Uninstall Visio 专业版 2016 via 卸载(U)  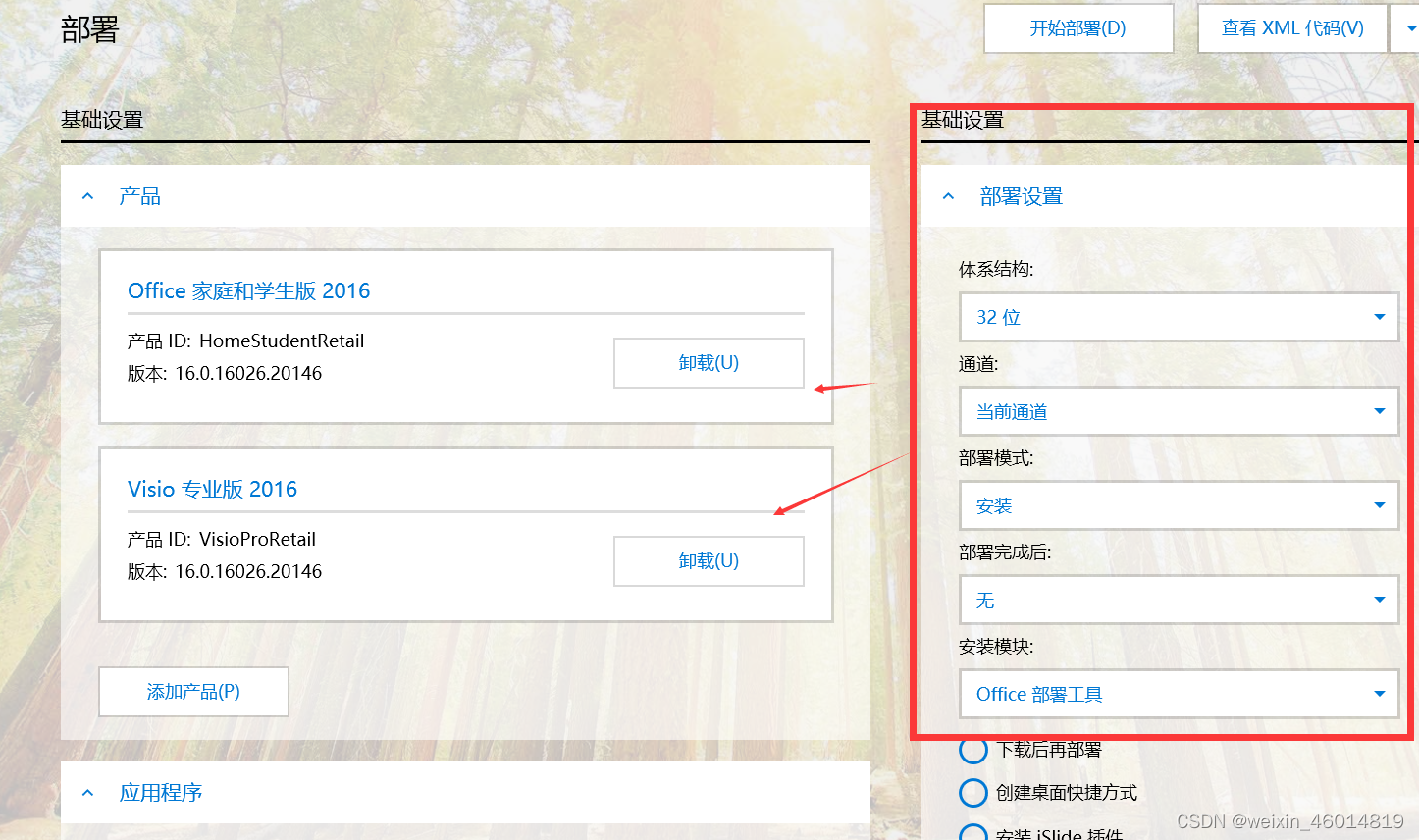709,560
